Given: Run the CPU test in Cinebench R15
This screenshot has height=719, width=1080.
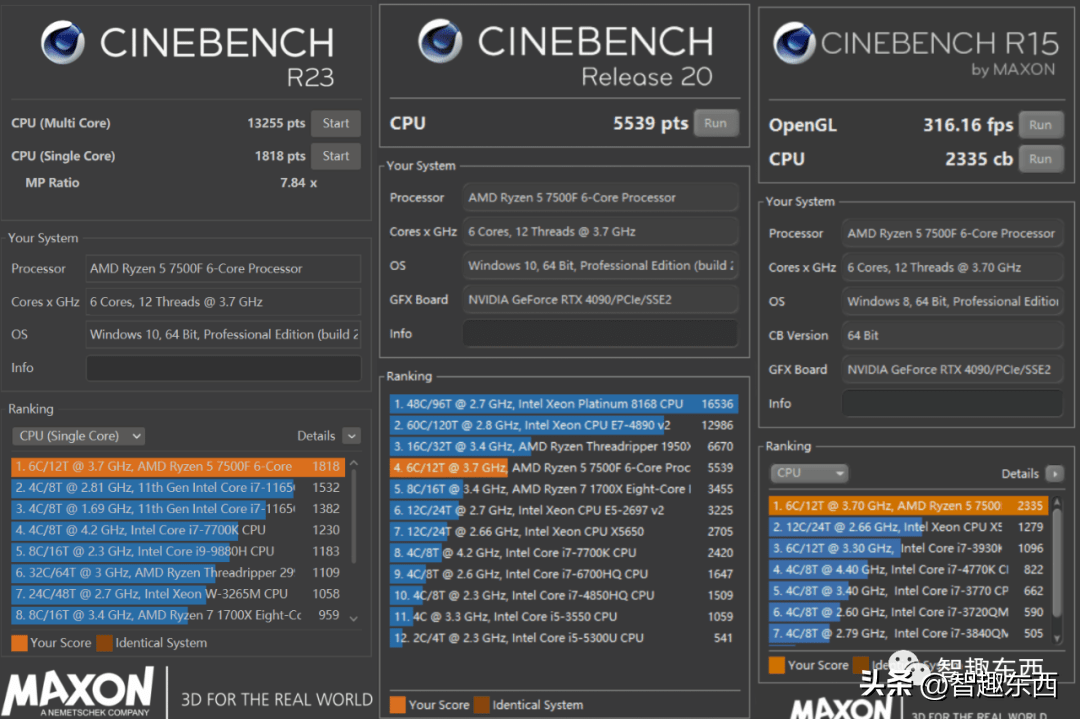Looking at the screenshot, I should (1040, 158).
